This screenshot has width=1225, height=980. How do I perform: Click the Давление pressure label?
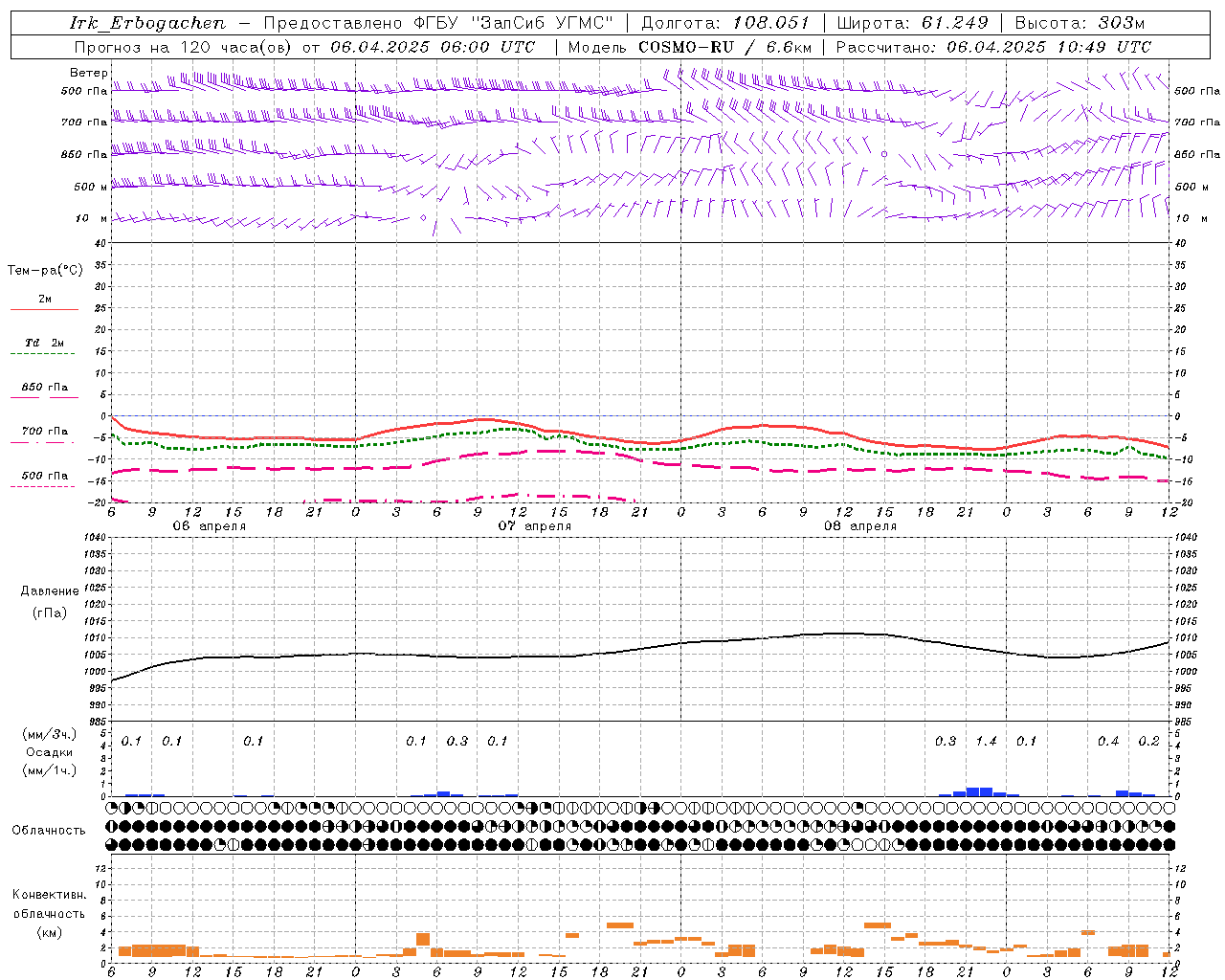pos(50,591)
